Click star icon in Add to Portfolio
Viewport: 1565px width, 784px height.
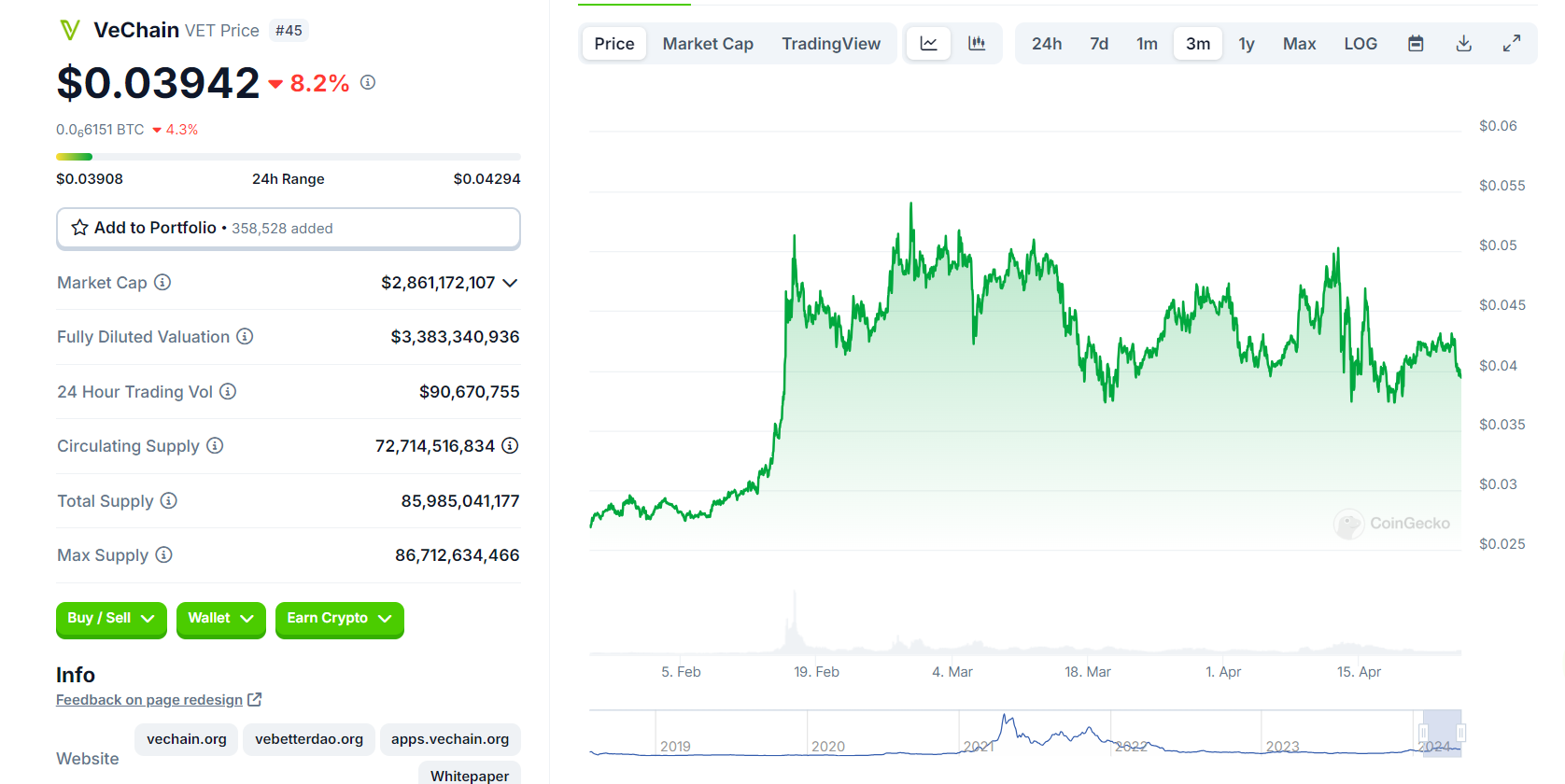point(80,228)
